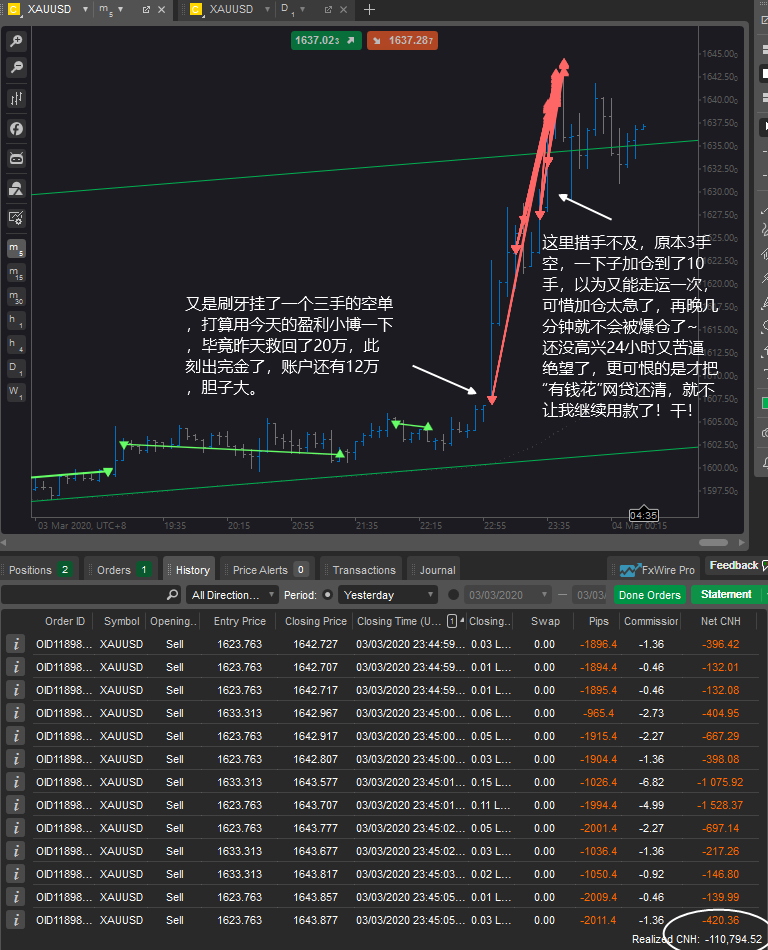Switch chart to m5 timeframe
The image size is (768, 950).
tap(16, 248)
